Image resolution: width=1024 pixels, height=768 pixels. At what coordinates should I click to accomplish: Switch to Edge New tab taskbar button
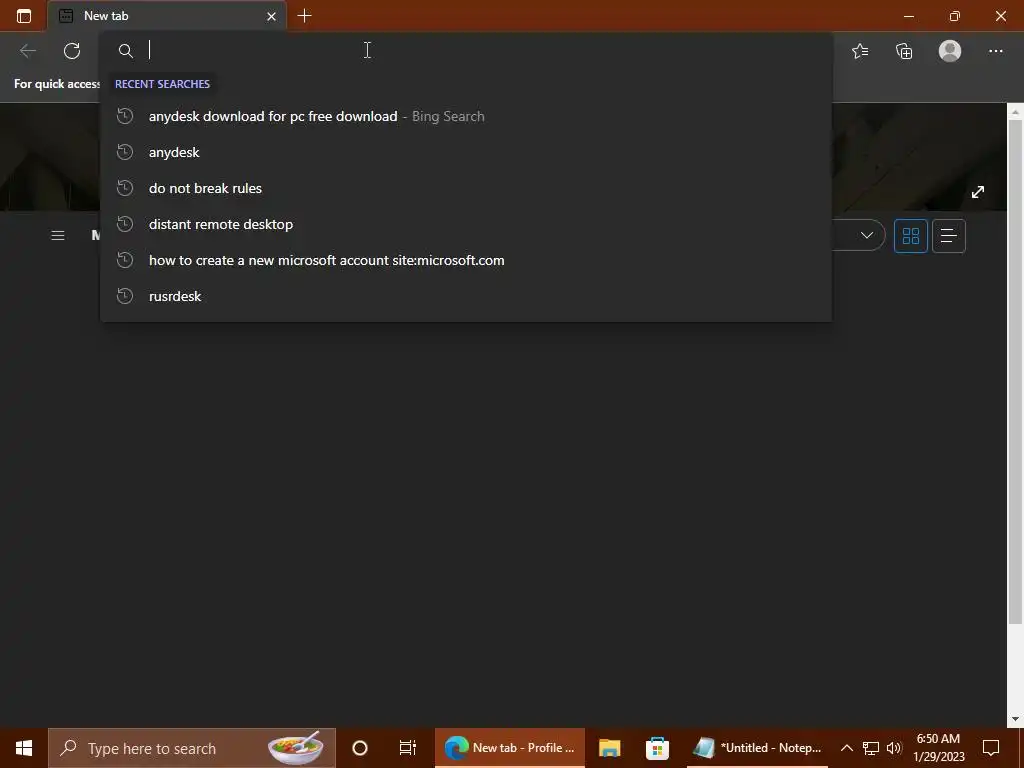coord(509,748)
